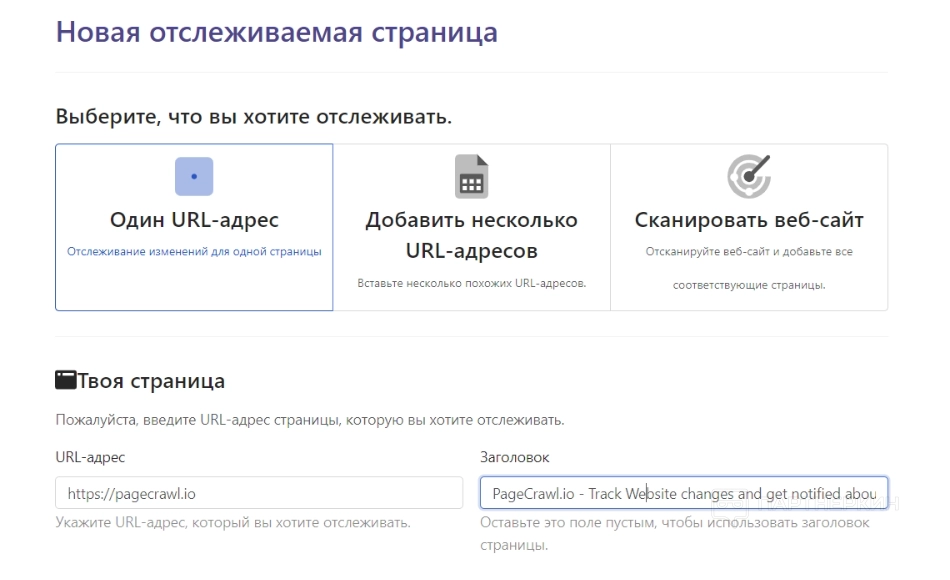This screenshot has width=950, height=580.
Task: Click the spreadsheet file icon for multiple URLs
Action: coord(471,176)
